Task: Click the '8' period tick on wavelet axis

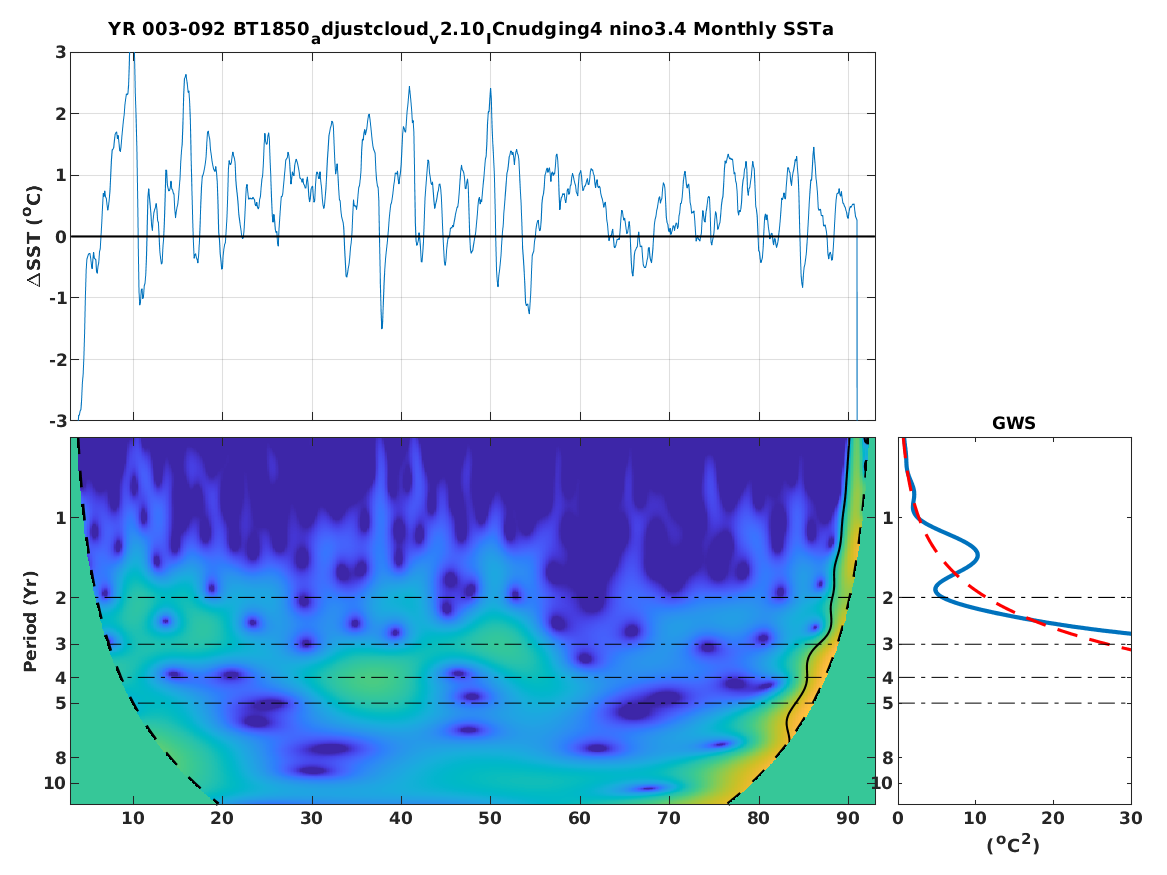Action: (x=61, y=757)
